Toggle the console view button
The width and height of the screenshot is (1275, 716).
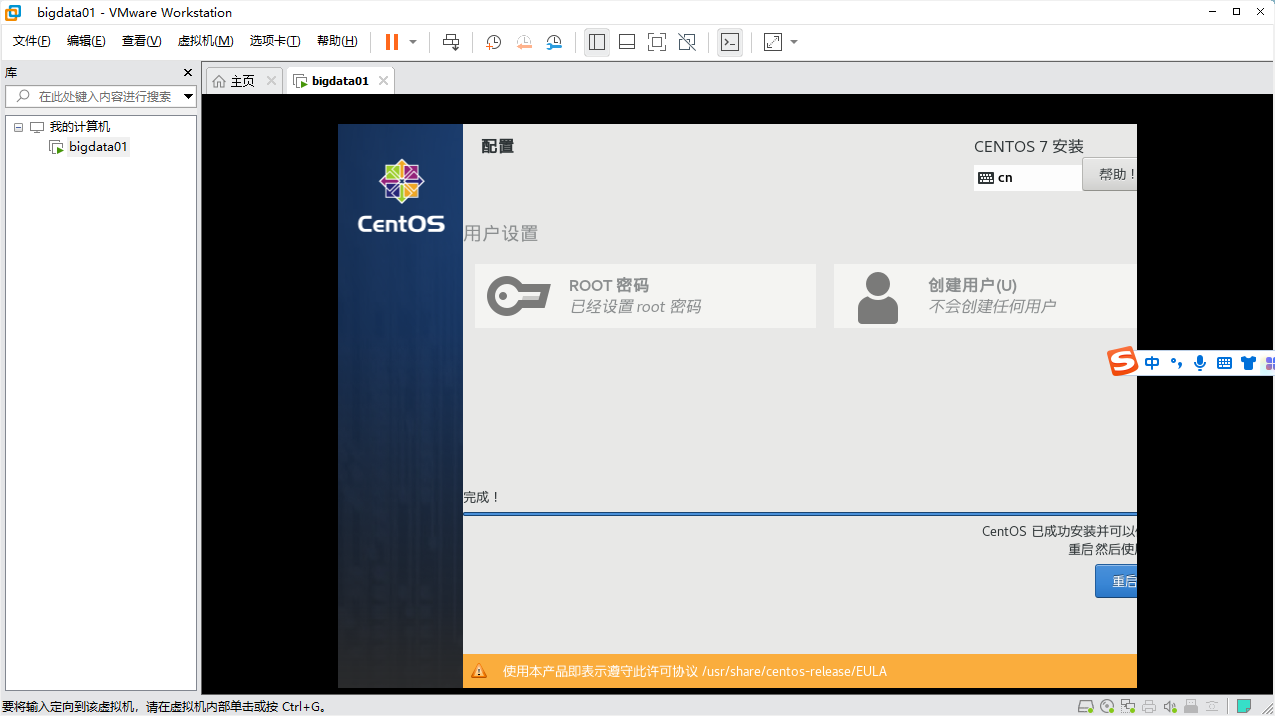(730, 42)
